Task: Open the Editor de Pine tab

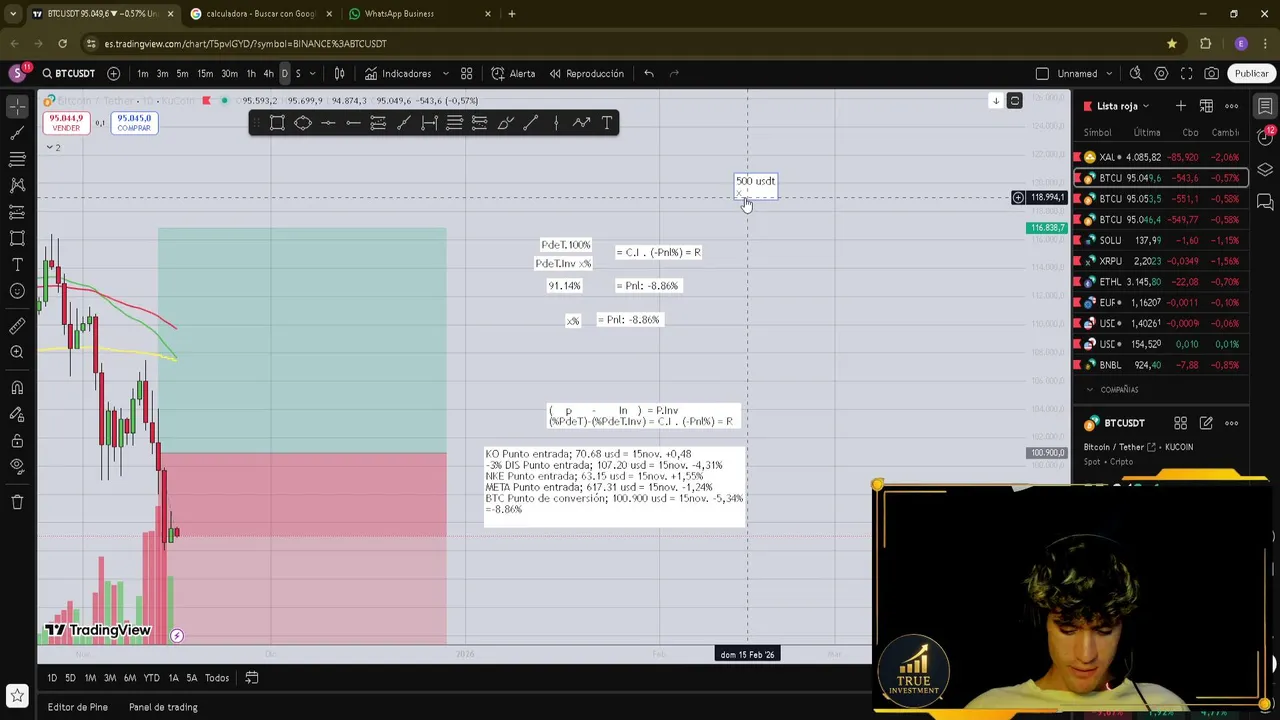Action: pyautogui.click(x=77, y=707)
